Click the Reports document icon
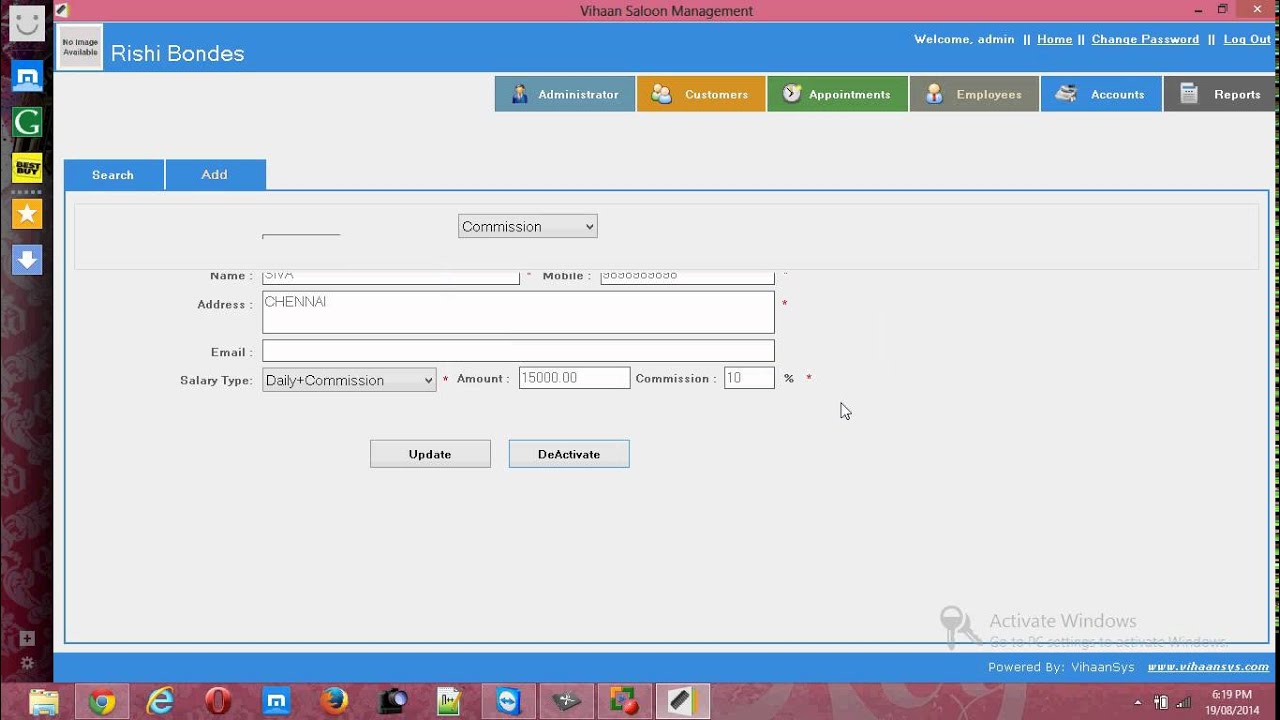This screenshot has width=1280, height=720. coord(1189,94)
